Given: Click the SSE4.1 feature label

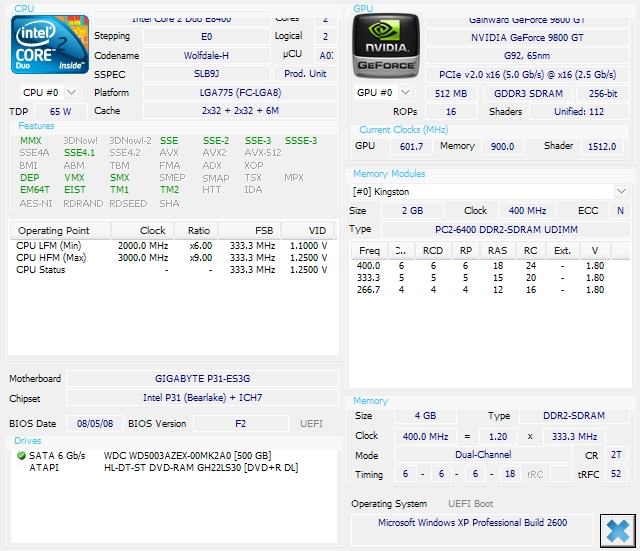Looking at the screenshot, I should 79,153.
